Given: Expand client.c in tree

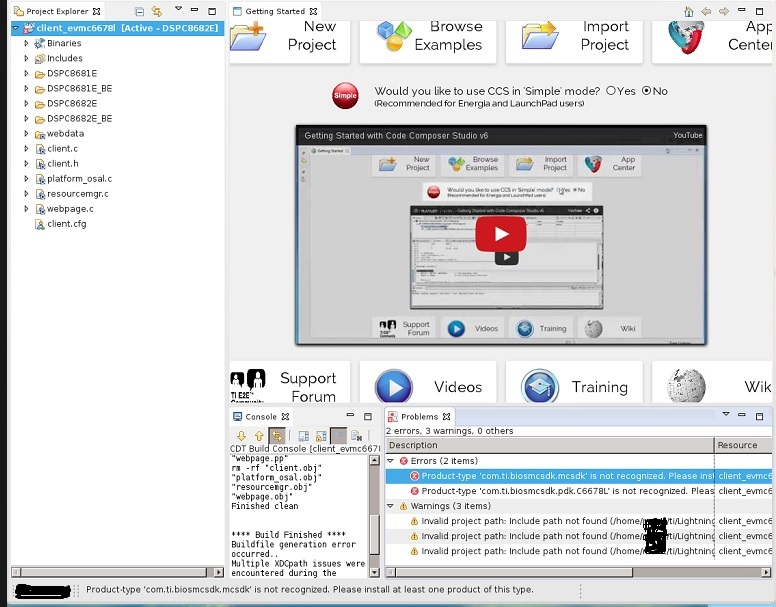Looking at the screenshot, I should 26,149.
